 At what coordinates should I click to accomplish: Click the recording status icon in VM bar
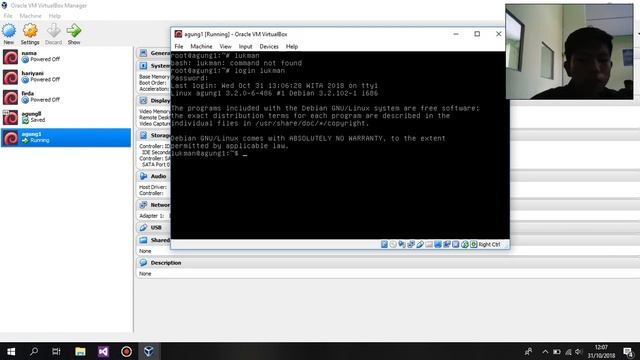click(447, 244)
